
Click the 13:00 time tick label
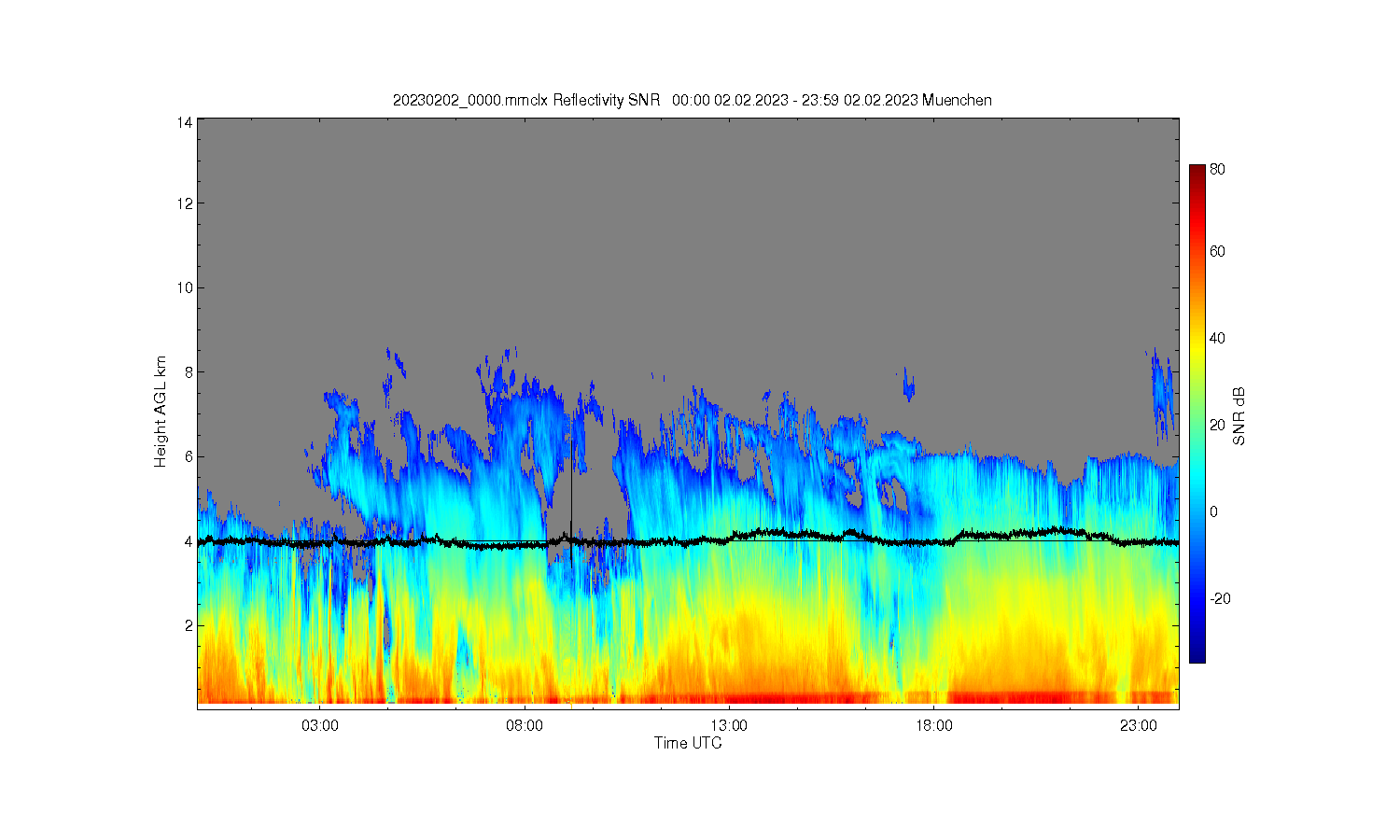729,725
